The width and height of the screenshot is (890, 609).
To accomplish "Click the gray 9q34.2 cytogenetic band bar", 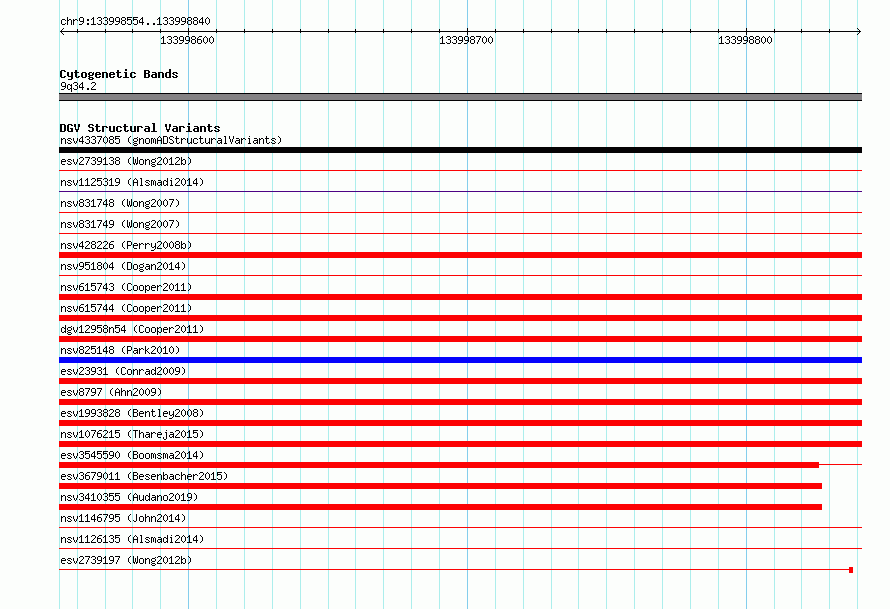I will click(x=460, y=97).
